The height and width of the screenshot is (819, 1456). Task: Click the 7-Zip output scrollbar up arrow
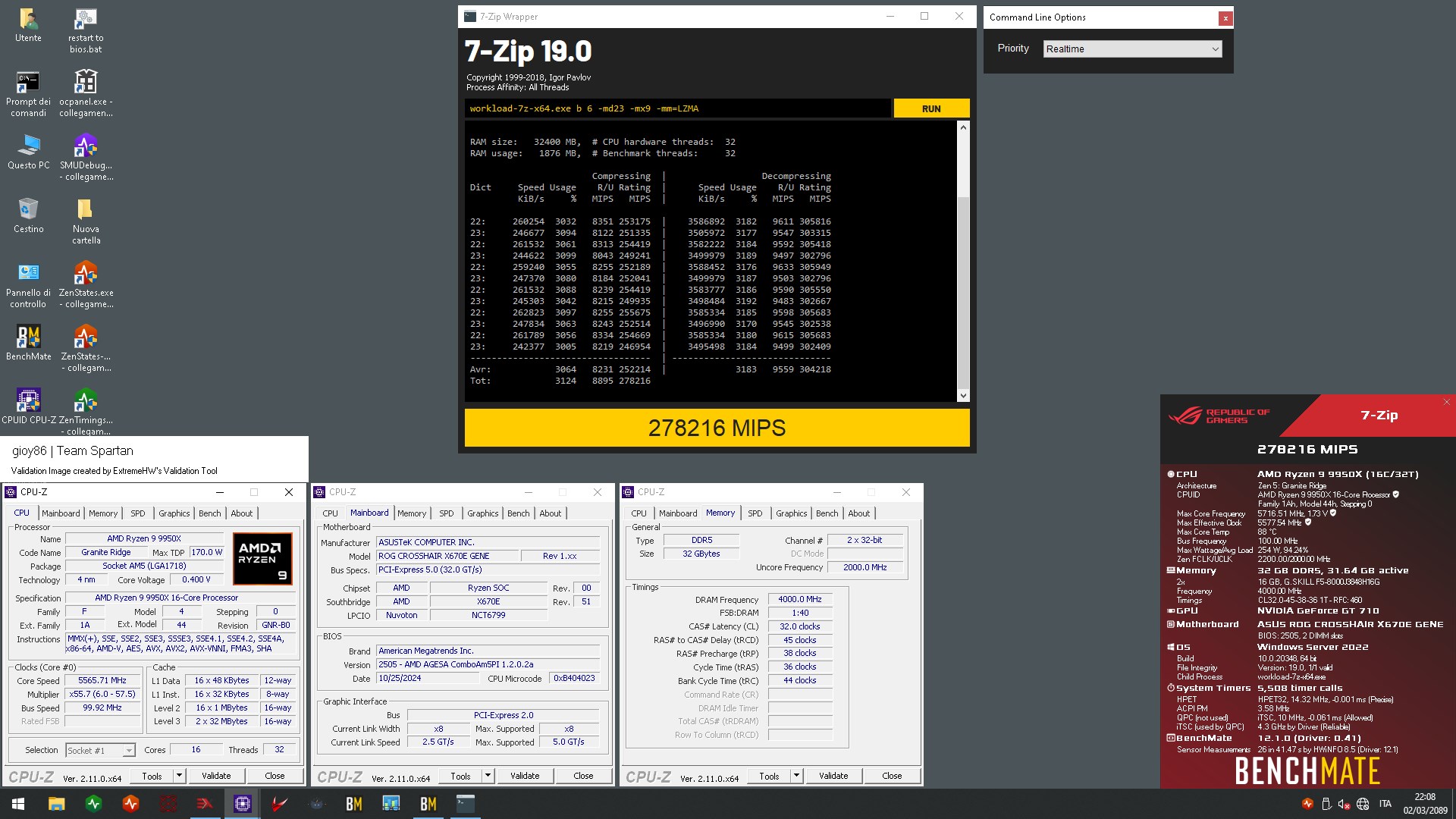pos(963,127)
